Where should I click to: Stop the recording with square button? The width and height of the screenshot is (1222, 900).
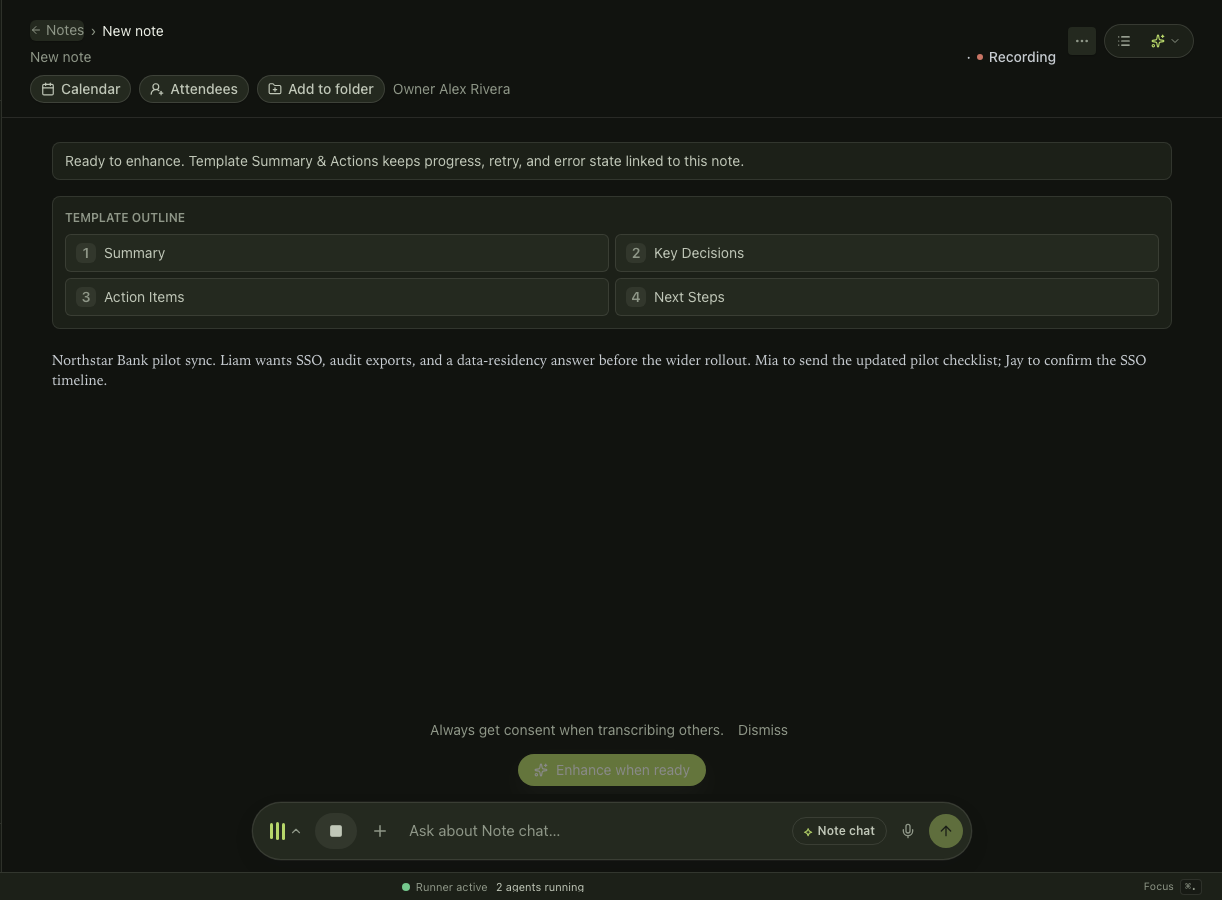click(336, 831)
